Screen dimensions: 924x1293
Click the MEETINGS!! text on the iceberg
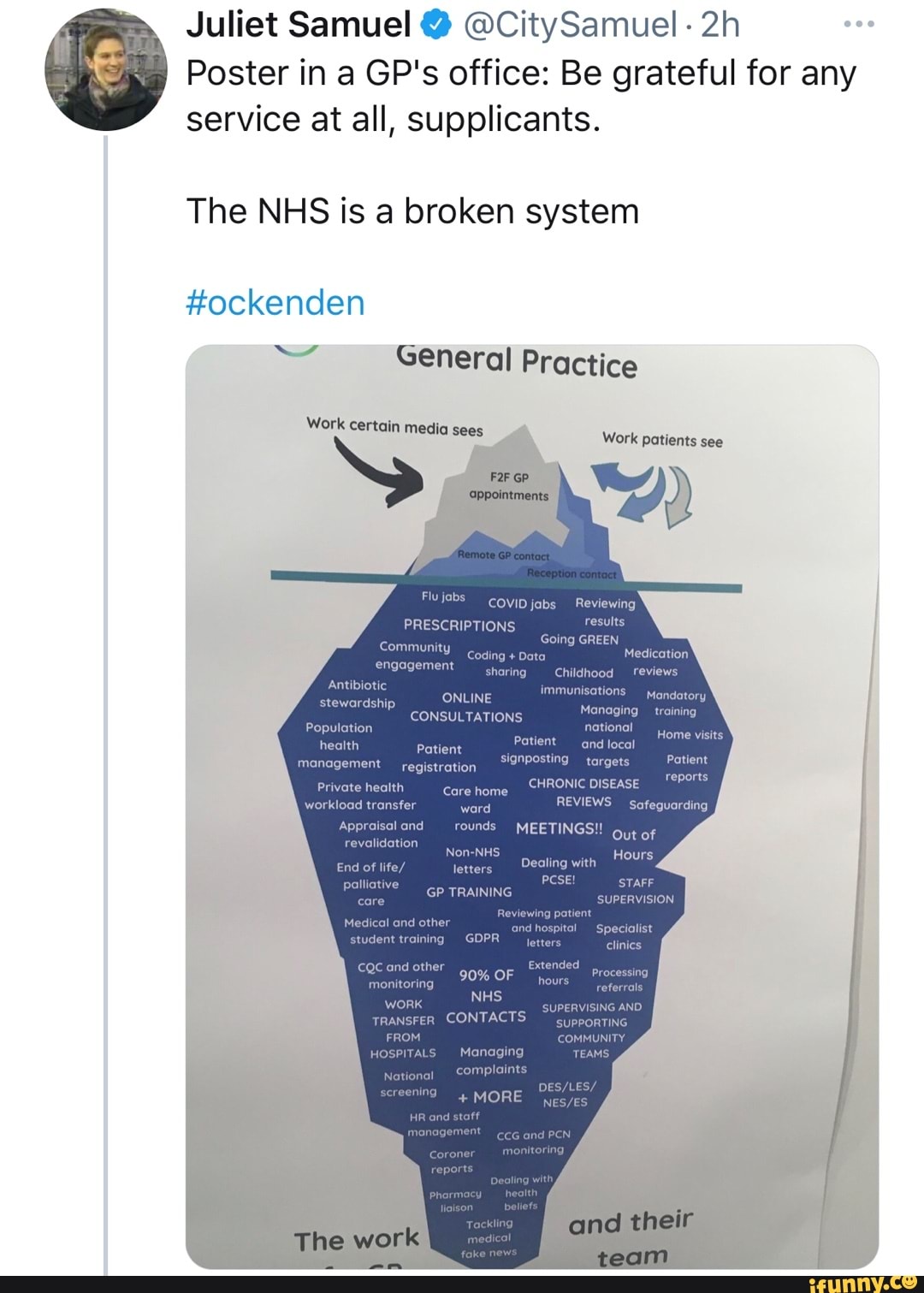[560, 828]
